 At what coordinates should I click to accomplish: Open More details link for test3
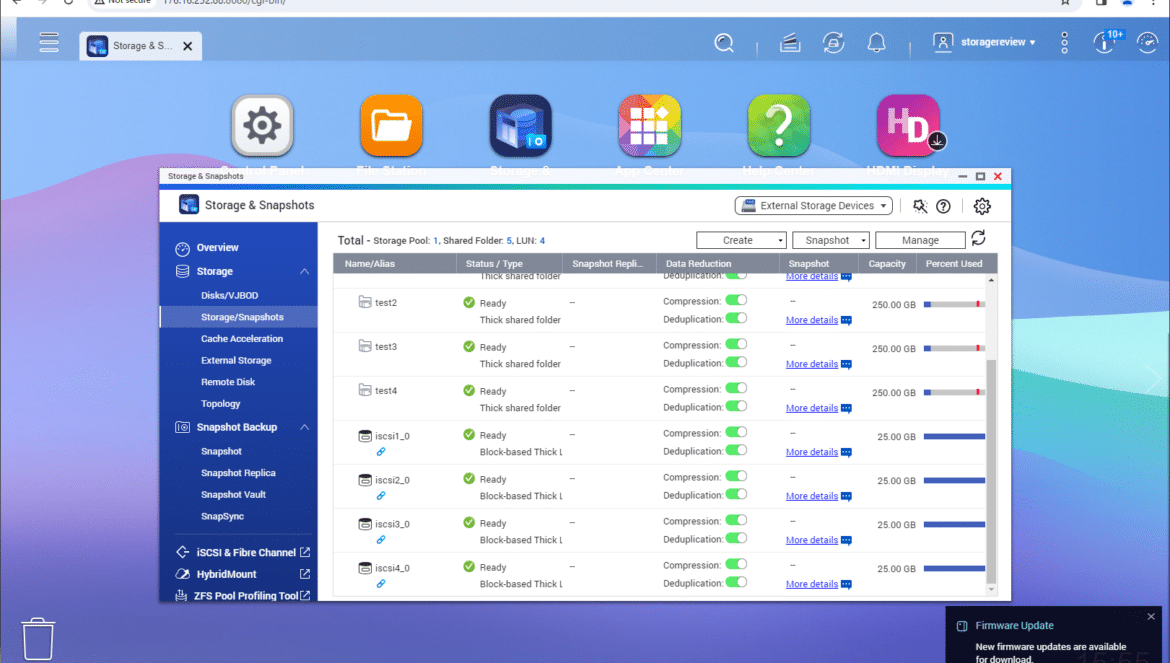point(812,364)
